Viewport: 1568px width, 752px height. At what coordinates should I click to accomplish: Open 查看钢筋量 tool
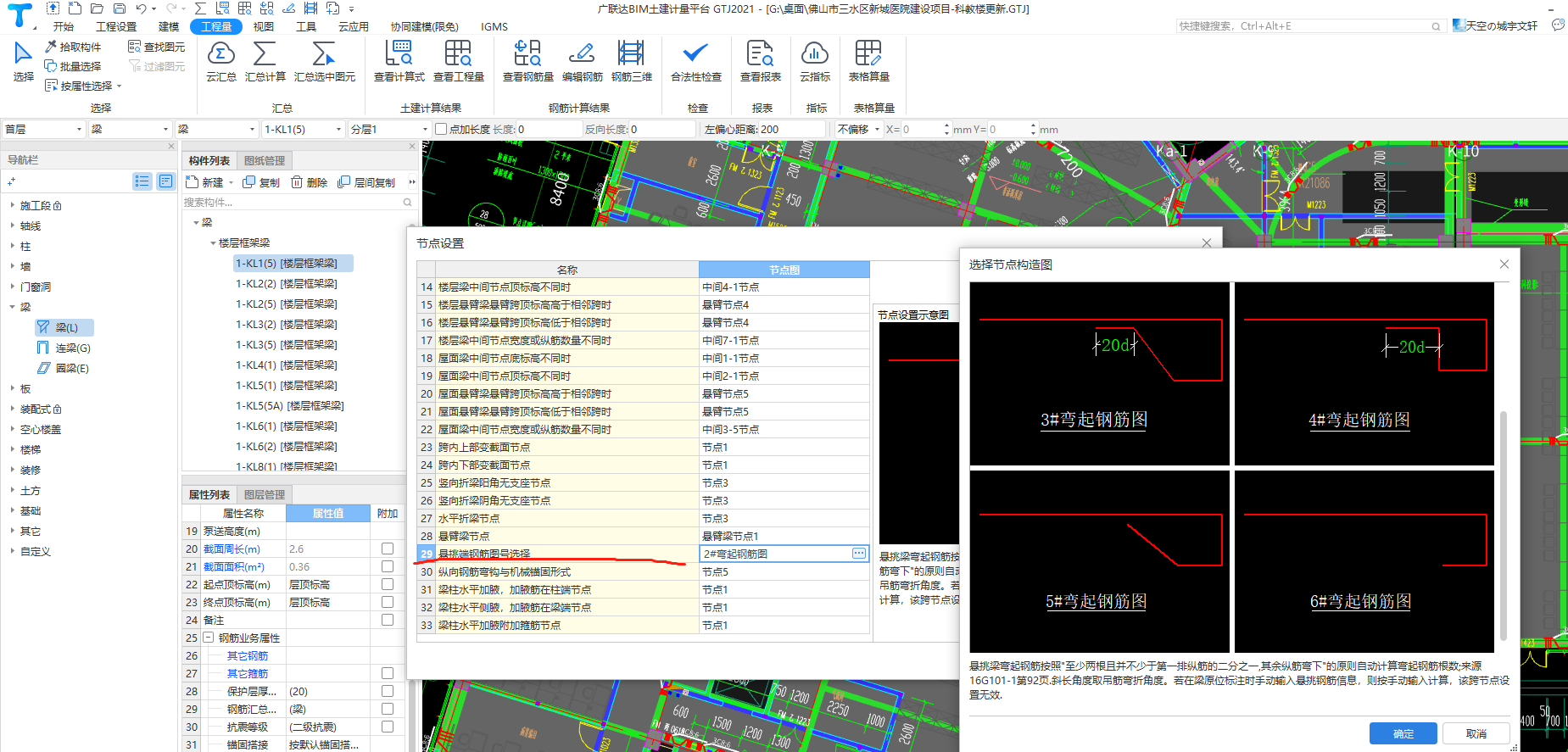(x=528, y=61)
